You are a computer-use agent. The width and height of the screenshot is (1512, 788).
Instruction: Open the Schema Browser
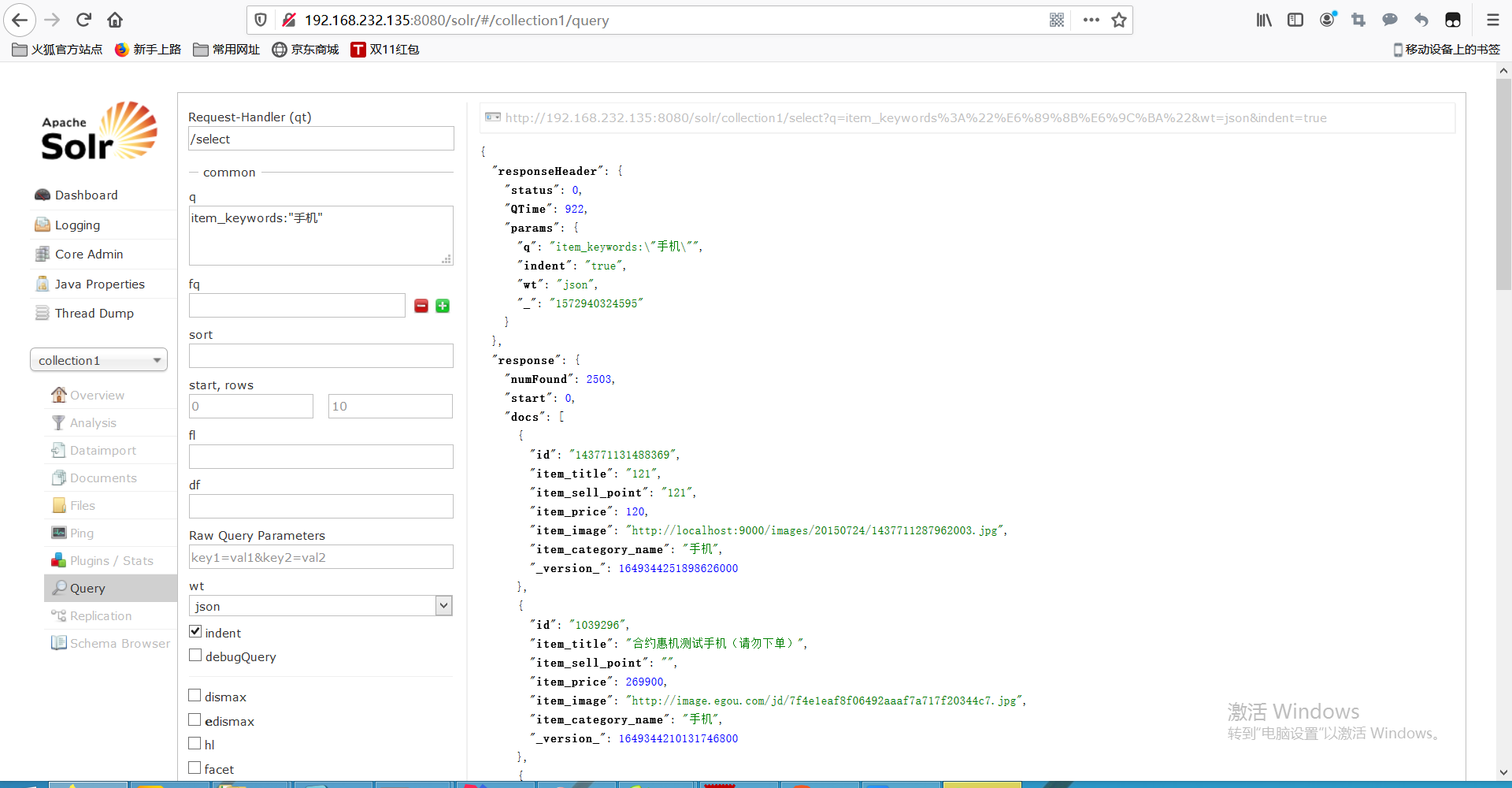tap(120, 643)
